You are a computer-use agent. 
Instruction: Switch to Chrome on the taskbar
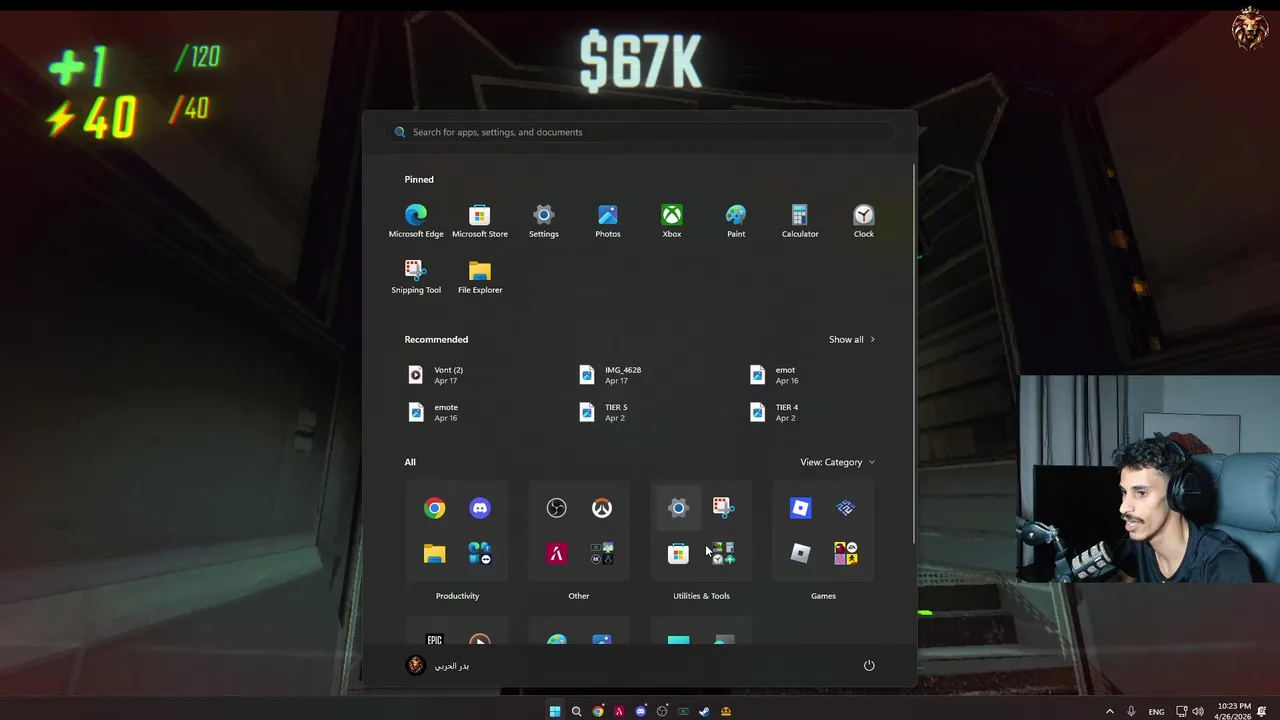click(598, 712)
